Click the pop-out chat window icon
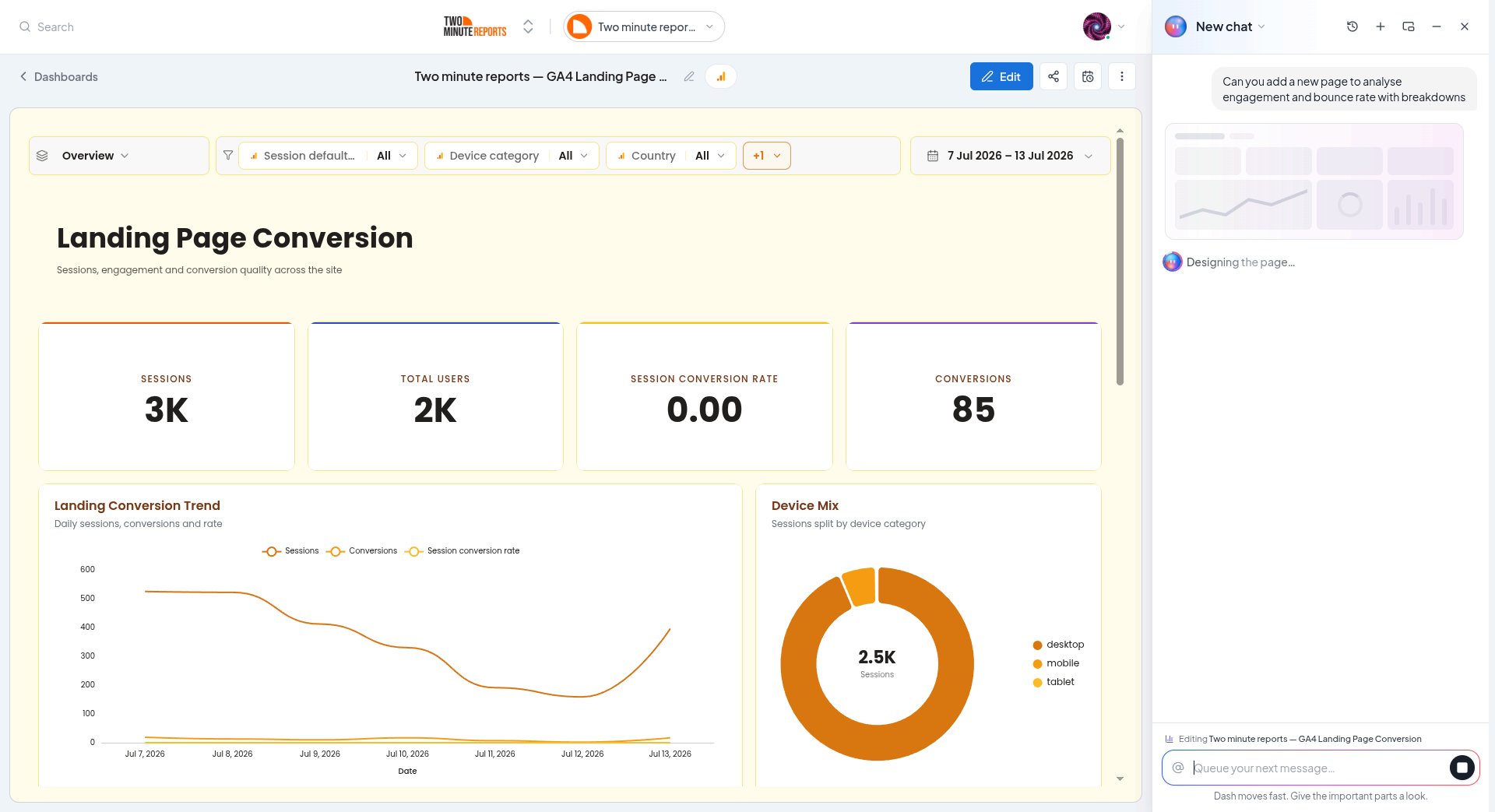Image resolution: width=1495 pixels, height=812 pixels. (x=1409, y=26)
